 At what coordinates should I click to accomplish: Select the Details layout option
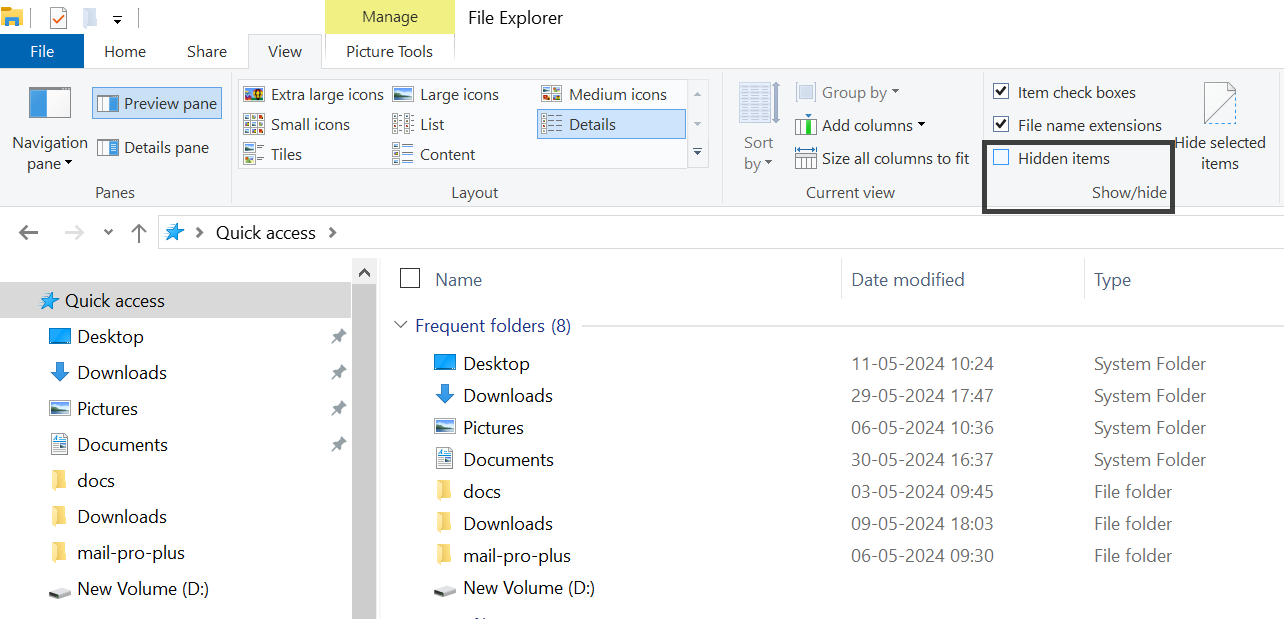[x=611, y=124]
